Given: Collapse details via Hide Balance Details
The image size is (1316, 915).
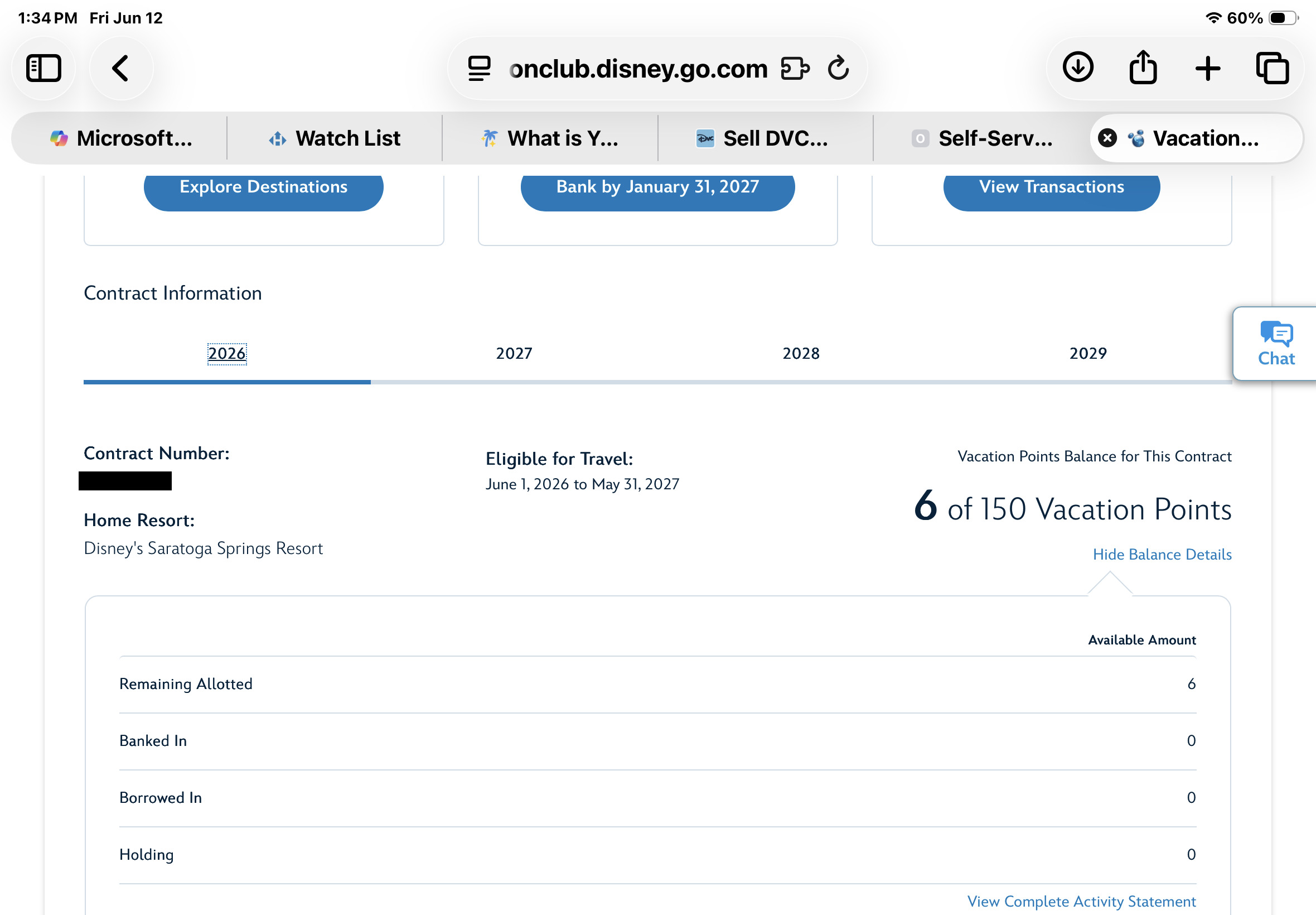Looking at the screenshot, I should [x=1162, y=555].
